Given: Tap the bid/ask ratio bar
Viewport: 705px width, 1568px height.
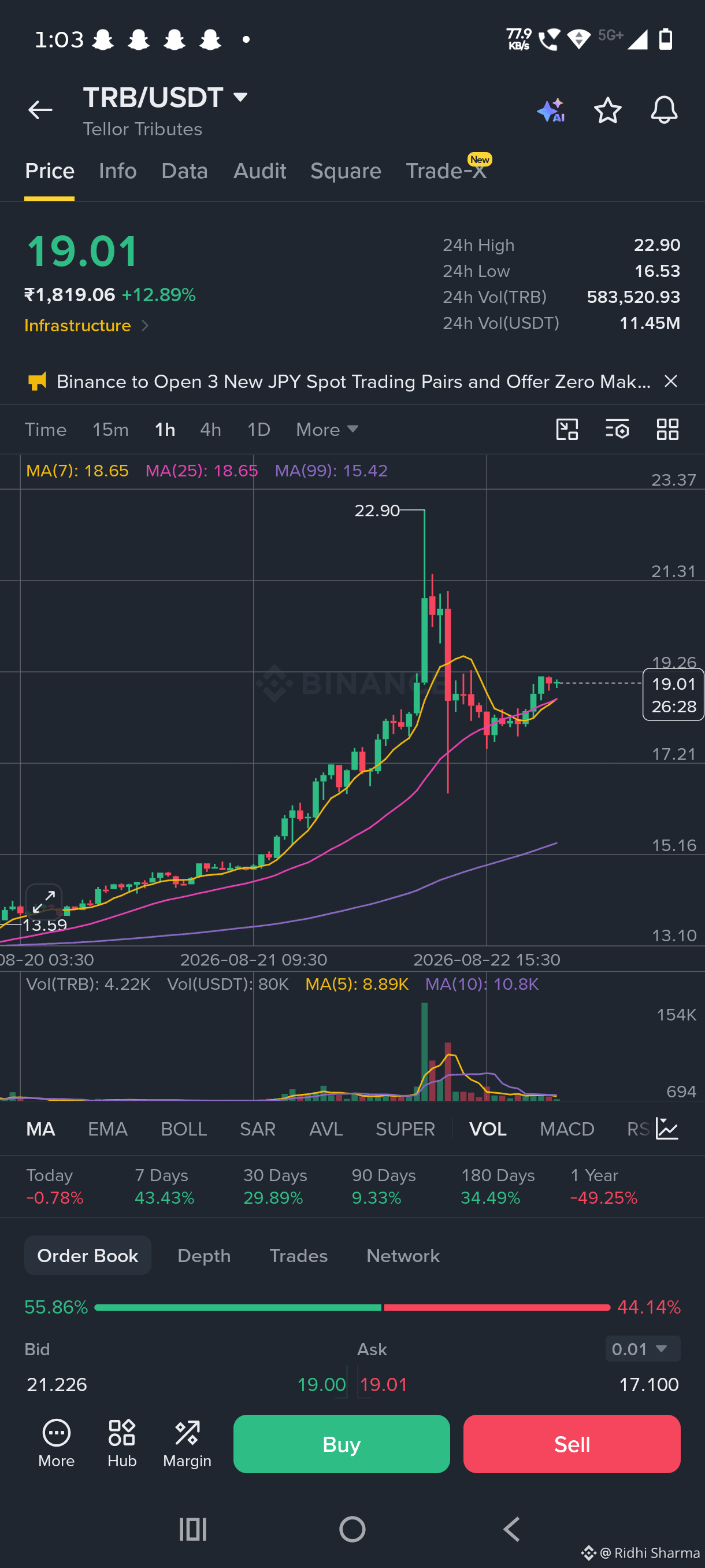Looking at the screenshot, I should [352, 1307].
